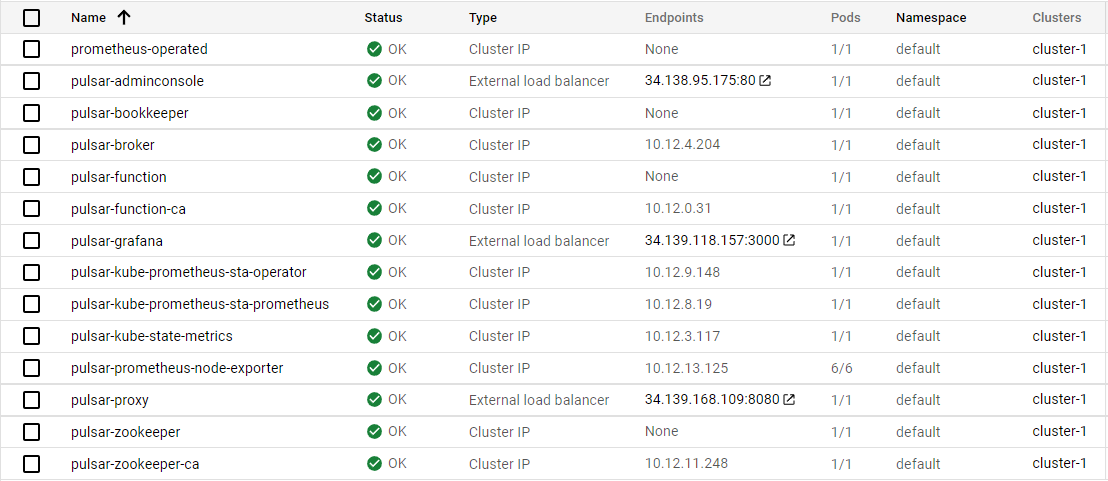
Task: Sort table by Status column header
Action: coord(383,17)
